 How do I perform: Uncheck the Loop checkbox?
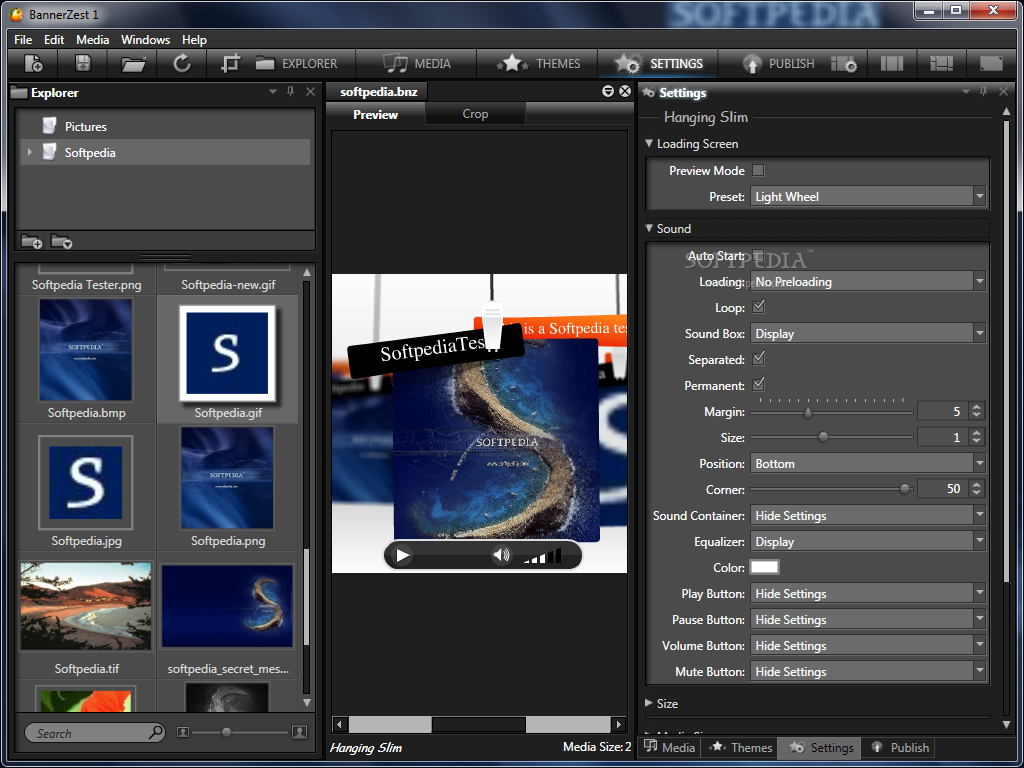(758, 306)
